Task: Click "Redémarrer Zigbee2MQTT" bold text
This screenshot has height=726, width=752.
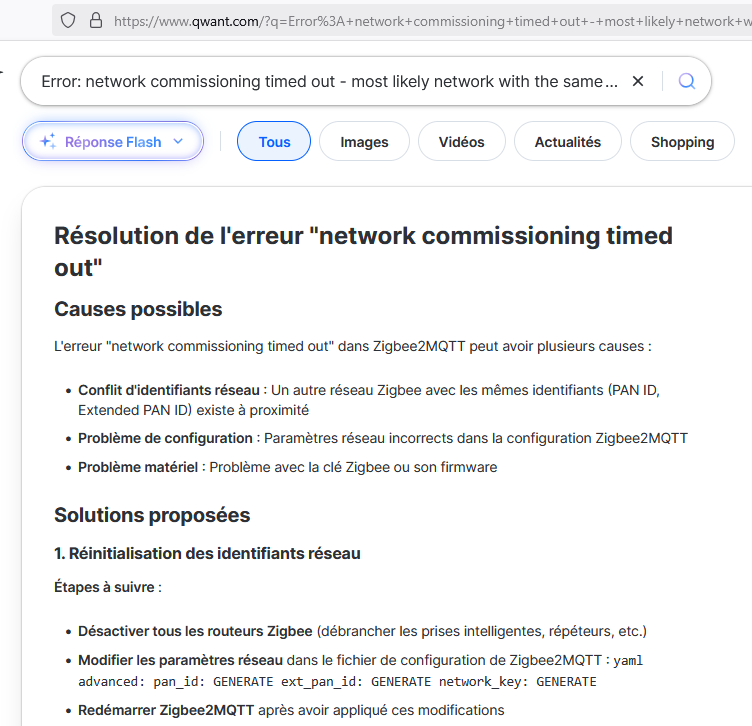Action: coord(166,710)
